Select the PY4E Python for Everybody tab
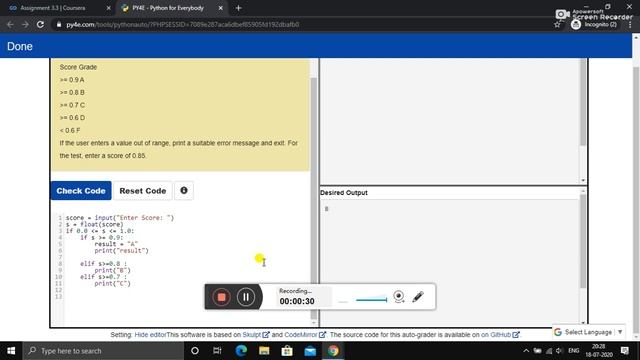This screenshot has height=360, width=640. pos(168,8)
